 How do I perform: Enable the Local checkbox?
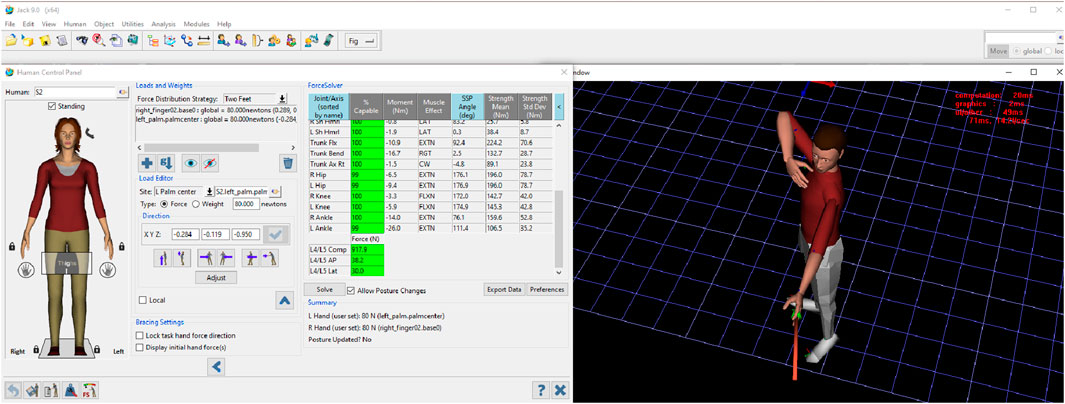point(143,300)
